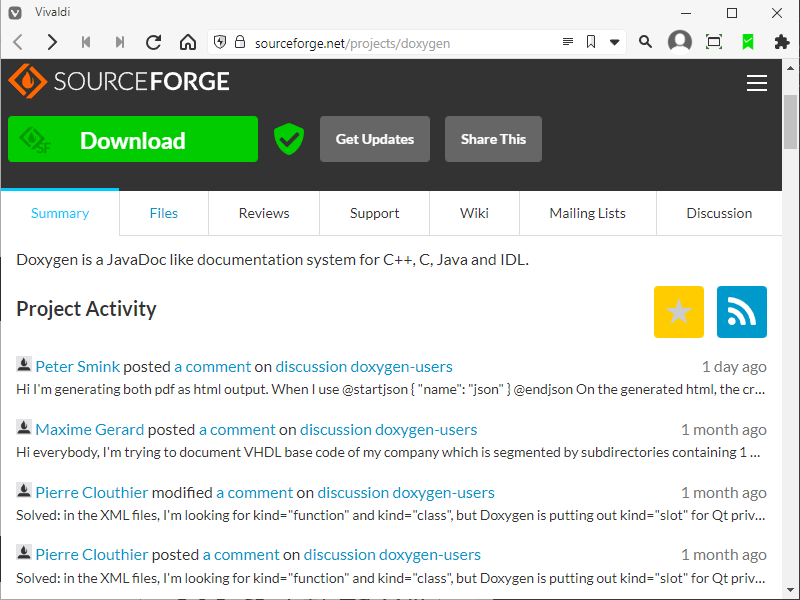Open the home page
The width and height of the screenshot is (800, 600).
click(188, 42)
